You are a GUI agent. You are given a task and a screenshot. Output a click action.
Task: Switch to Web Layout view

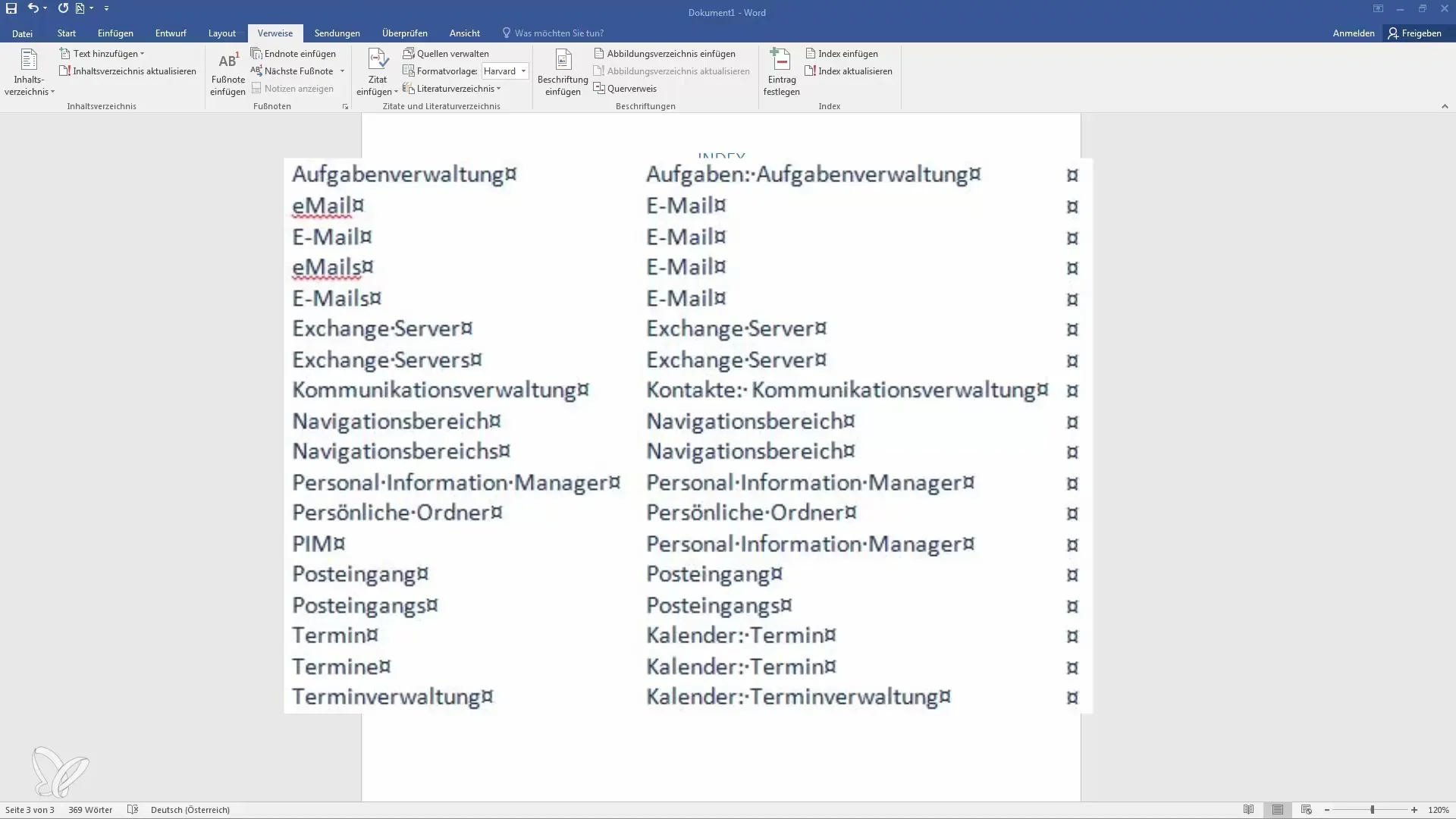pyautogui.click(x=1306, y=810)
